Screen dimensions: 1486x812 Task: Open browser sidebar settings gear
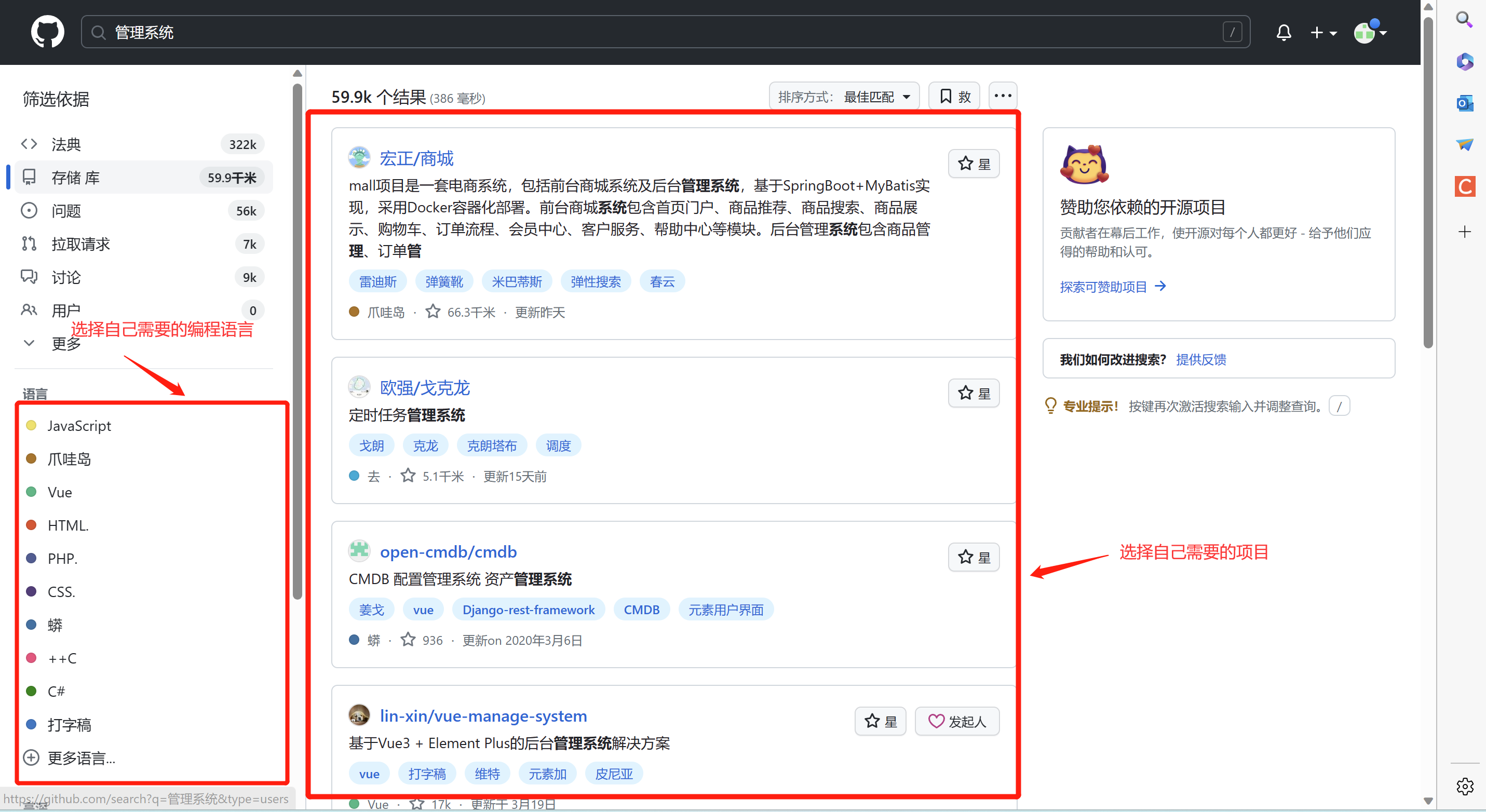tap(1464, 786)
